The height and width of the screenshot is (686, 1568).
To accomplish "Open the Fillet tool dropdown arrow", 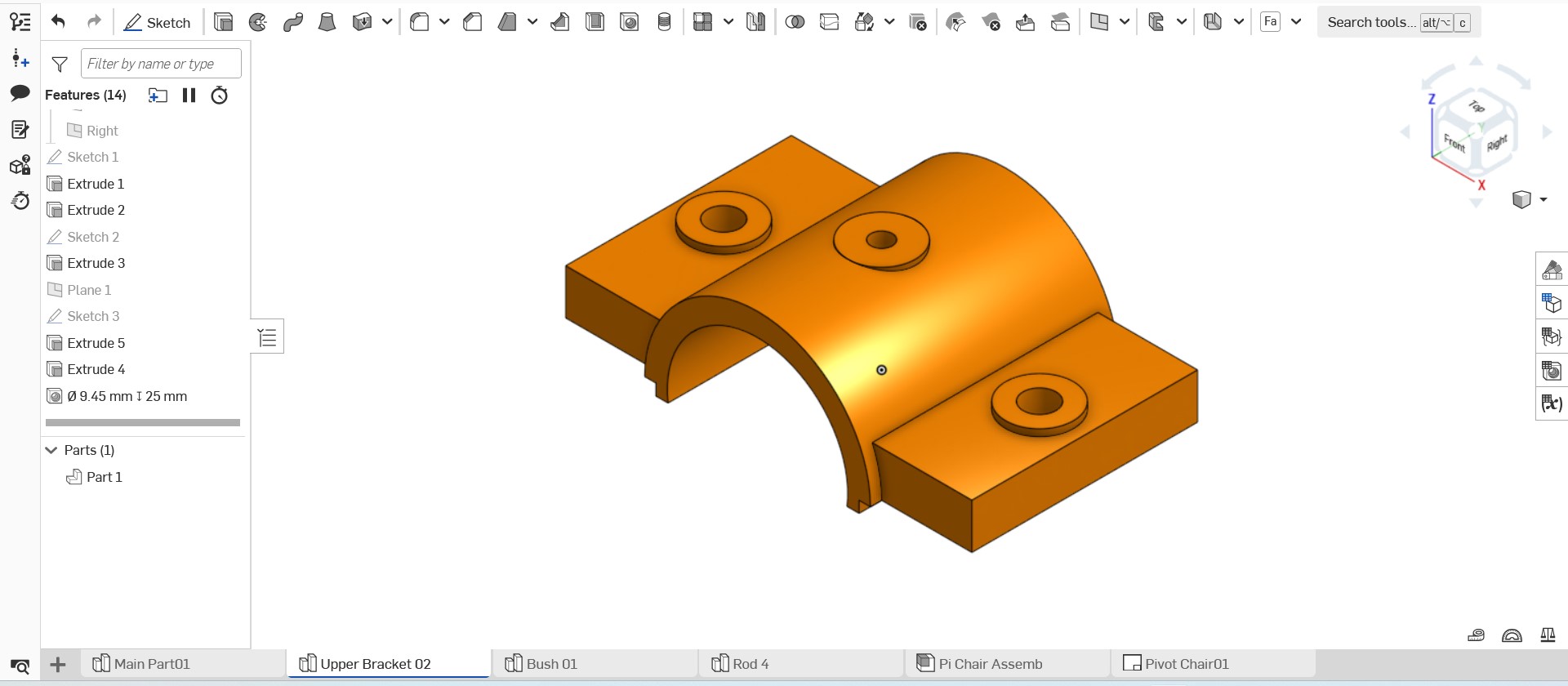I will click(x=444, y=22).
